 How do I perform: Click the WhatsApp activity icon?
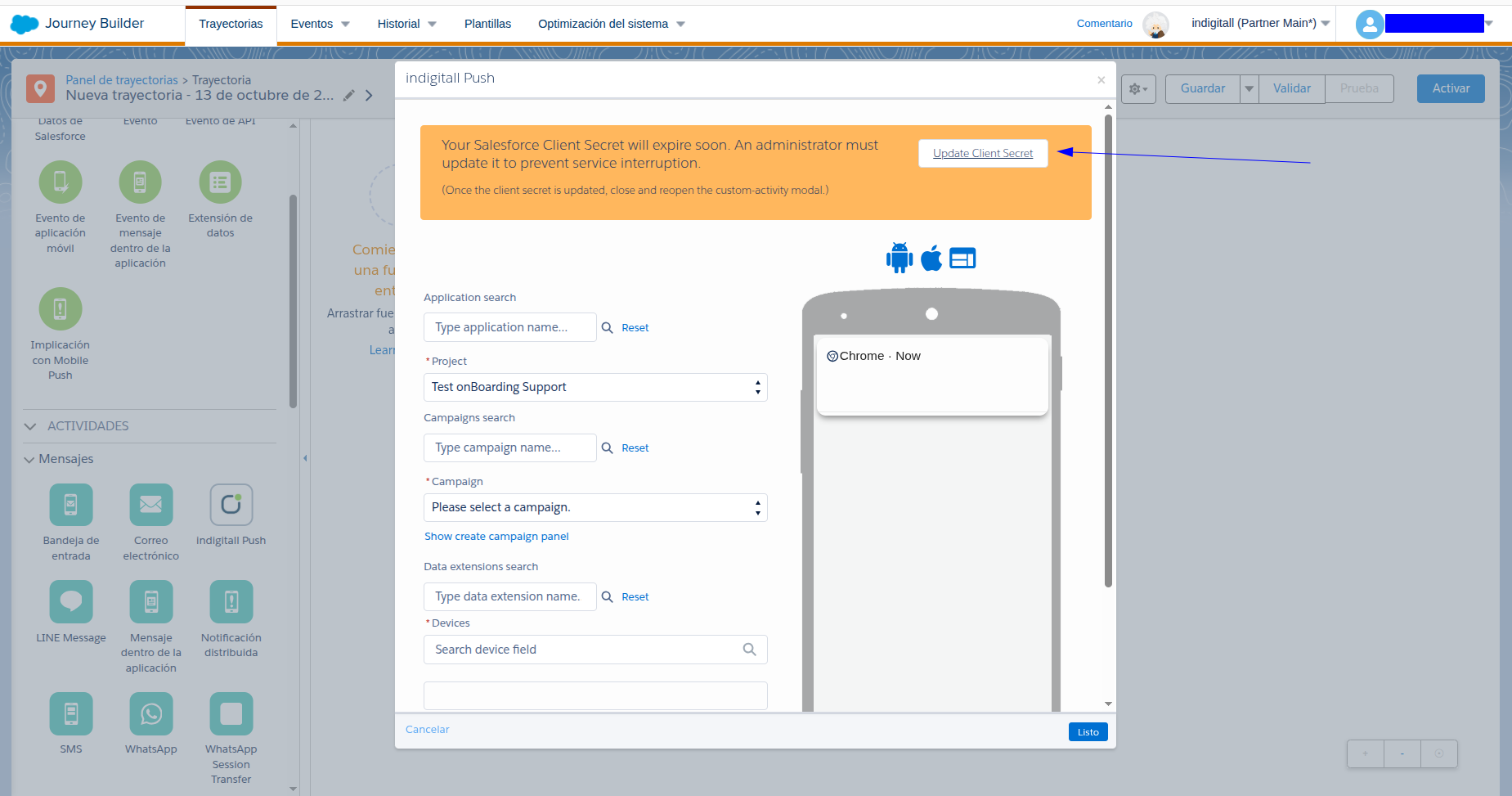pos(151,713)
